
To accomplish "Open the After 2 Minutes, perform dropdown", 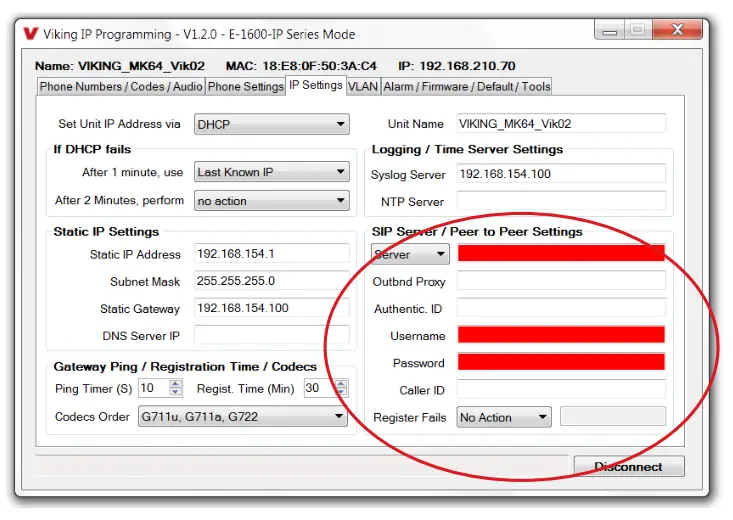I will point(272,201).
